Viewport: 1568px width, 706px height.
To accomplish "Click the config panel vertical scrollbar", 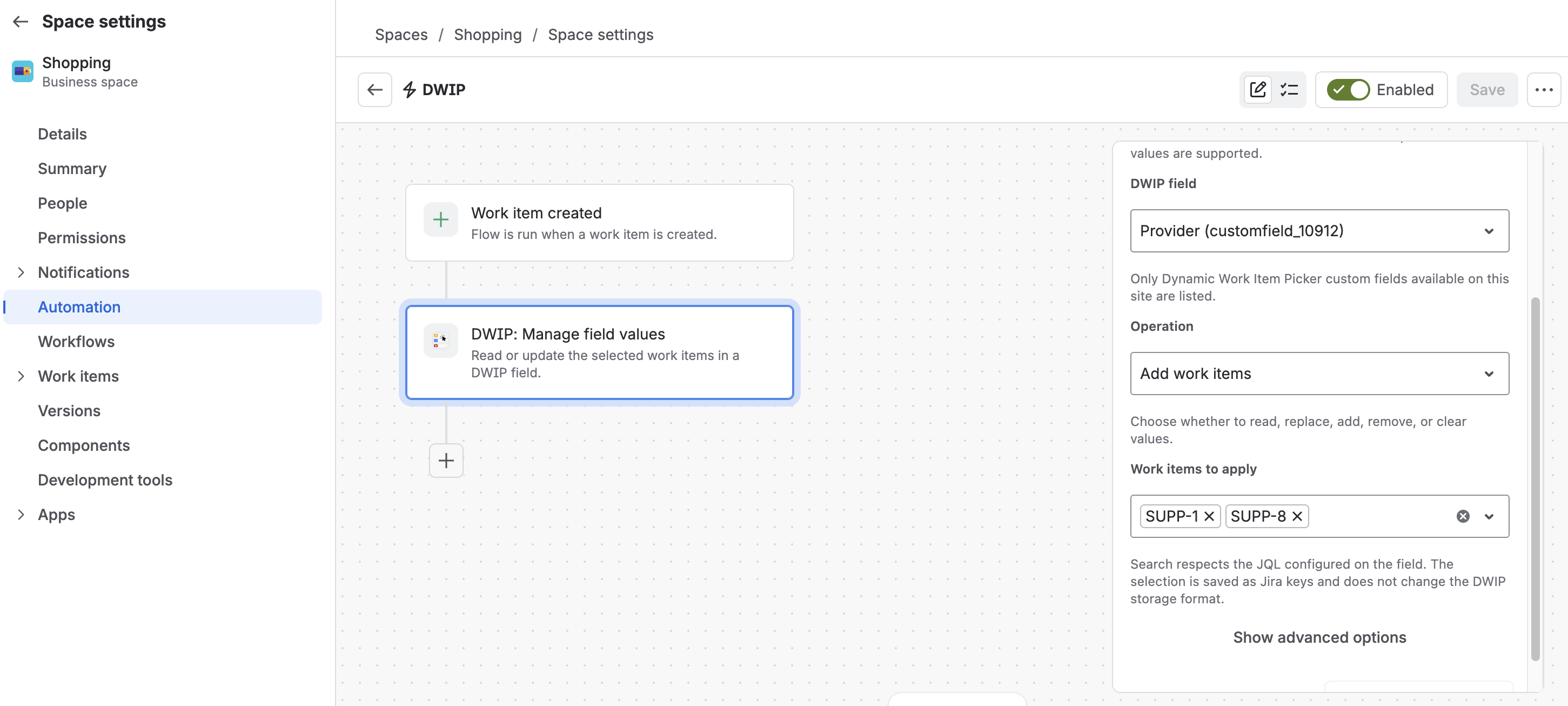I will (1535, 478).
